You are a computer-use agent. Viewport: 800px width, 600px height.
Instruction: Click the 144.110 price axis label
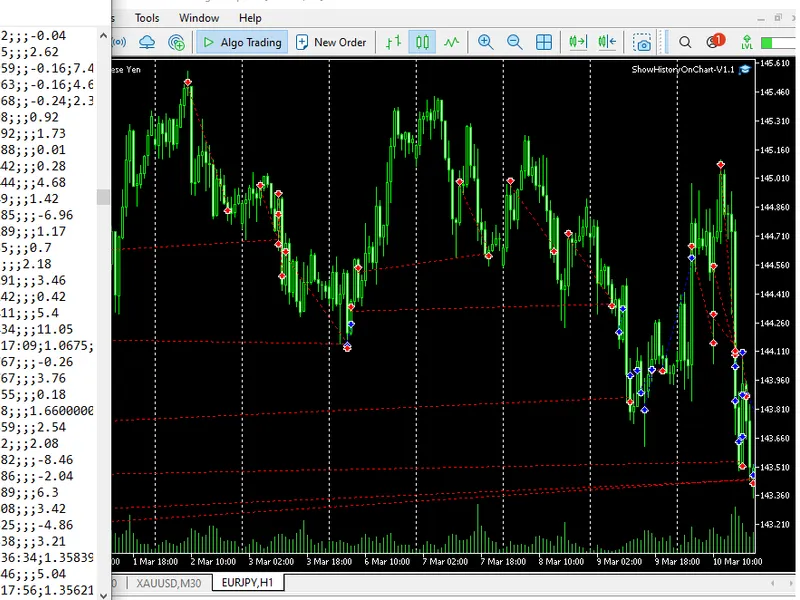tap(775, 352)
